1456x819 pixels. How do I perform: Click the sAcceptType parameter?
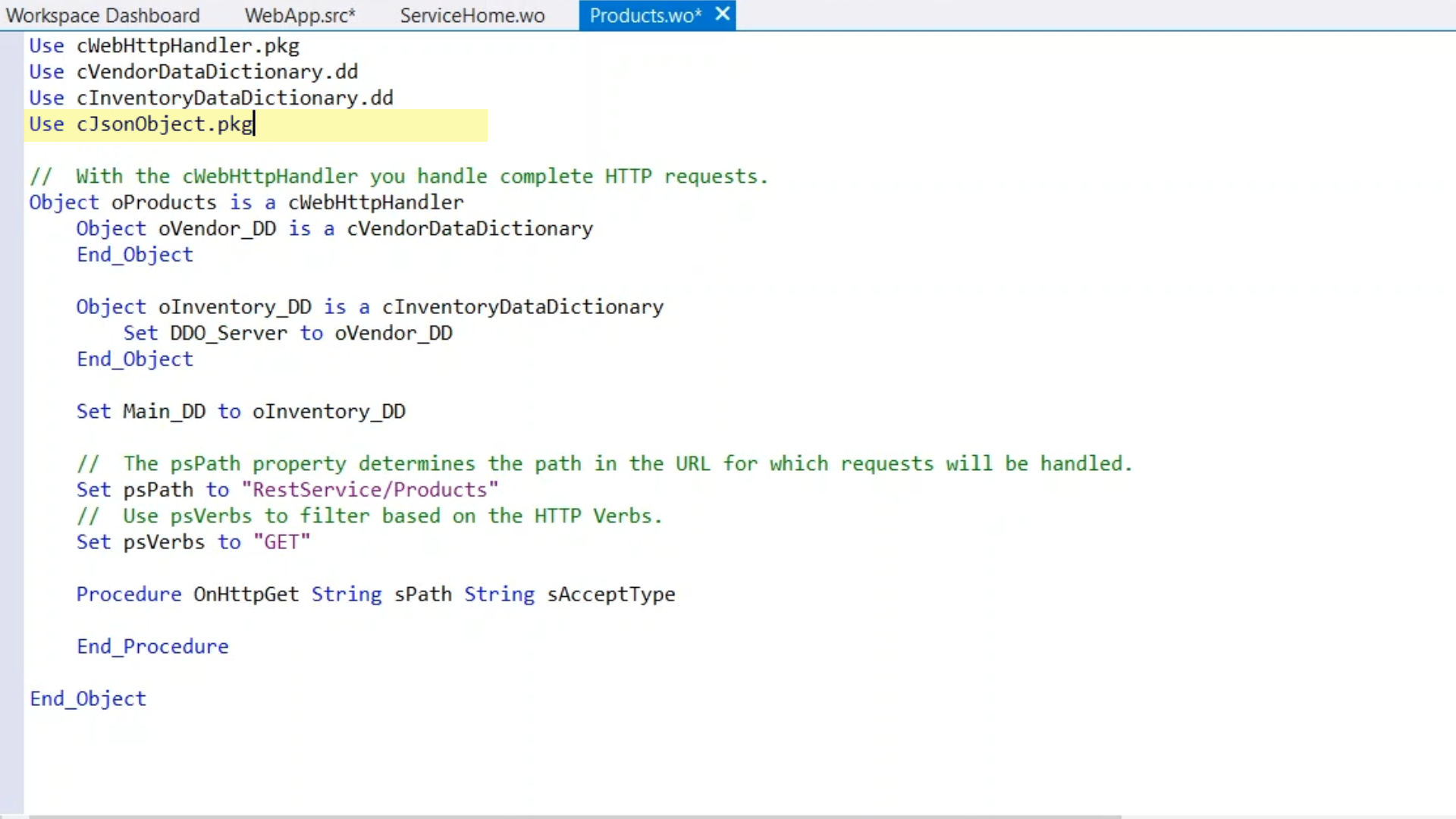click(610, 595)
